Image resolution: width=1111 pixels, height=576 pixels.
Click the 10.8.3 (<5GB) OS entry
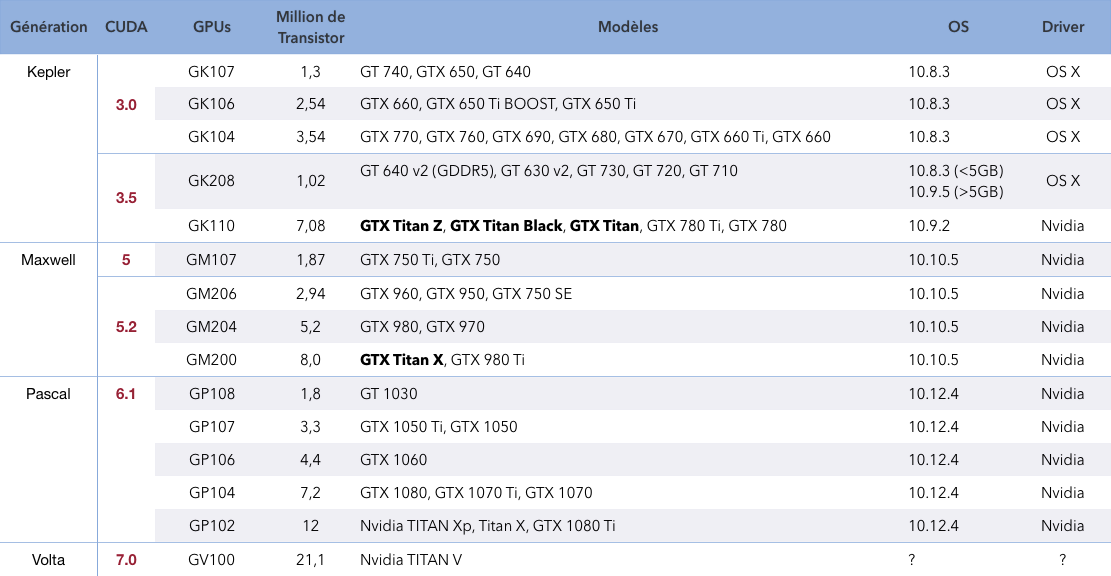point(956,171)
